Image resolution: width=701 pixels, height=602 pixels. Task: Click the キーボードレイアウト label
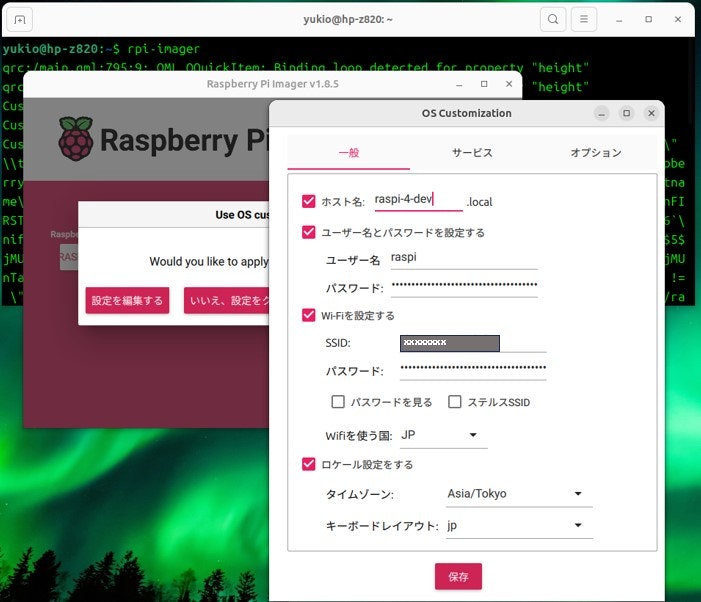382,526
